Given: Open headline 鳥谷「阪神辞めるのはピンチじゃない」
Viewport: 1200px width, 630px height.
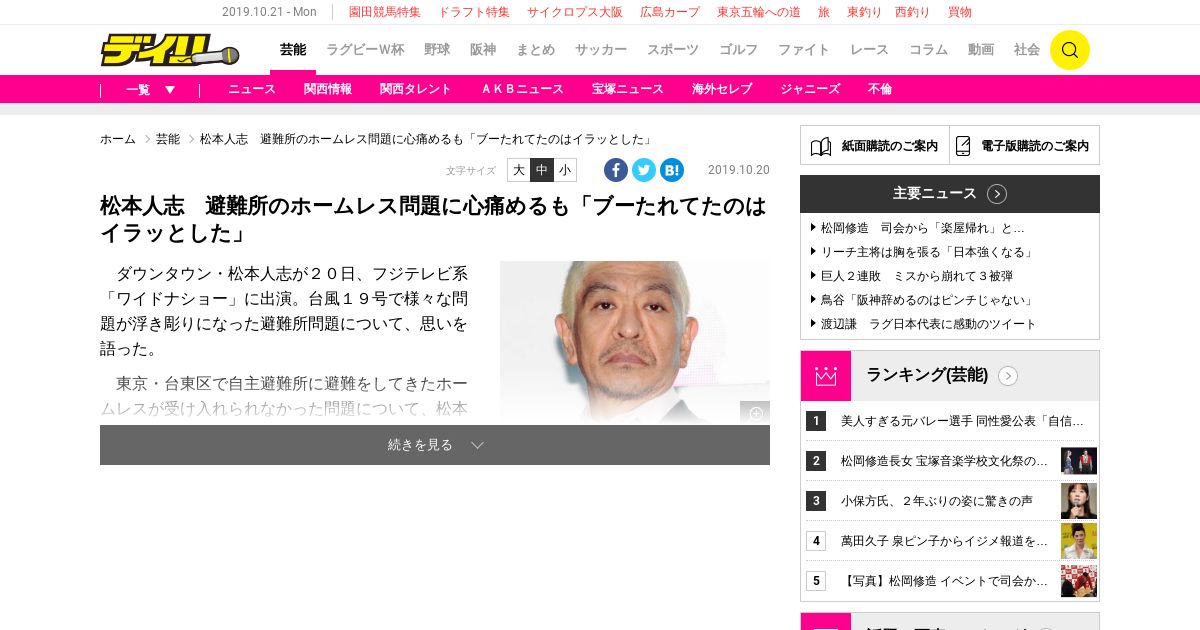Looking at the screenshot, I should click(x=927, y=300).
